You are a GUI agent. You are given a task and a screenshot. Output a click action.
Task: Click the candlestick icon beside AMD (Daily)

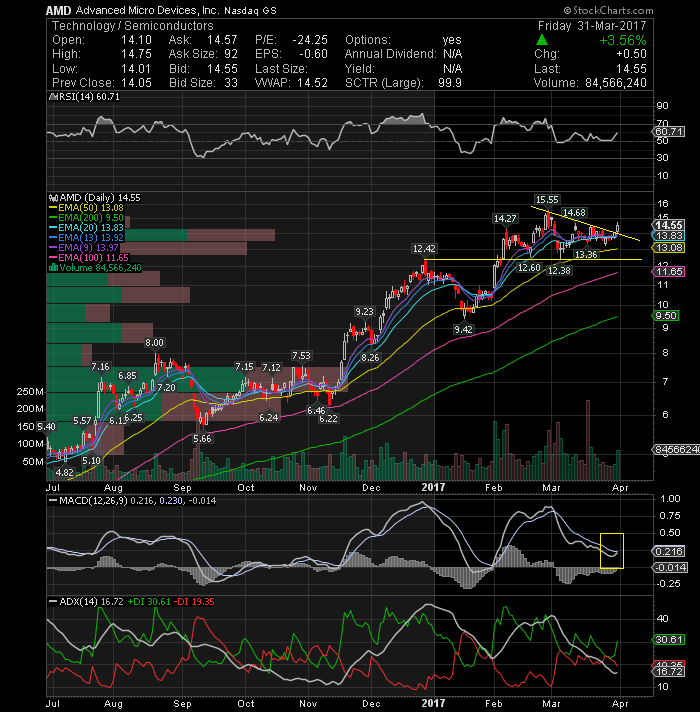tap(54, 198)
